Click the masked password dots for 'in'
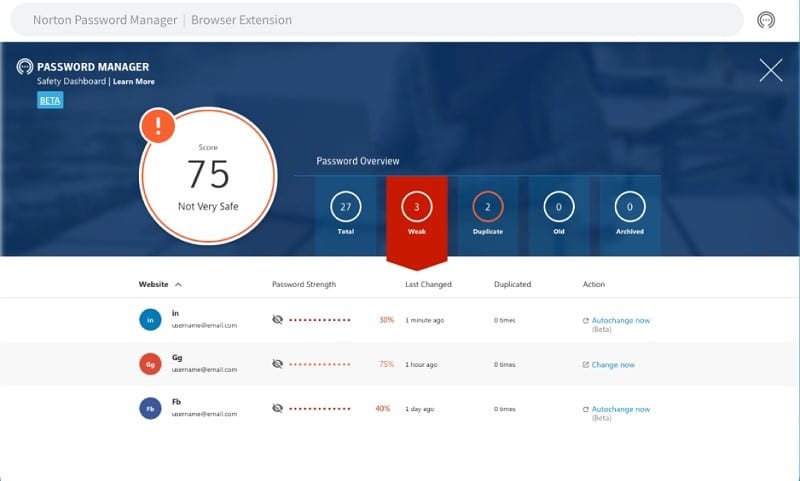Screen dimensions: 800x481 coord(320,320)
